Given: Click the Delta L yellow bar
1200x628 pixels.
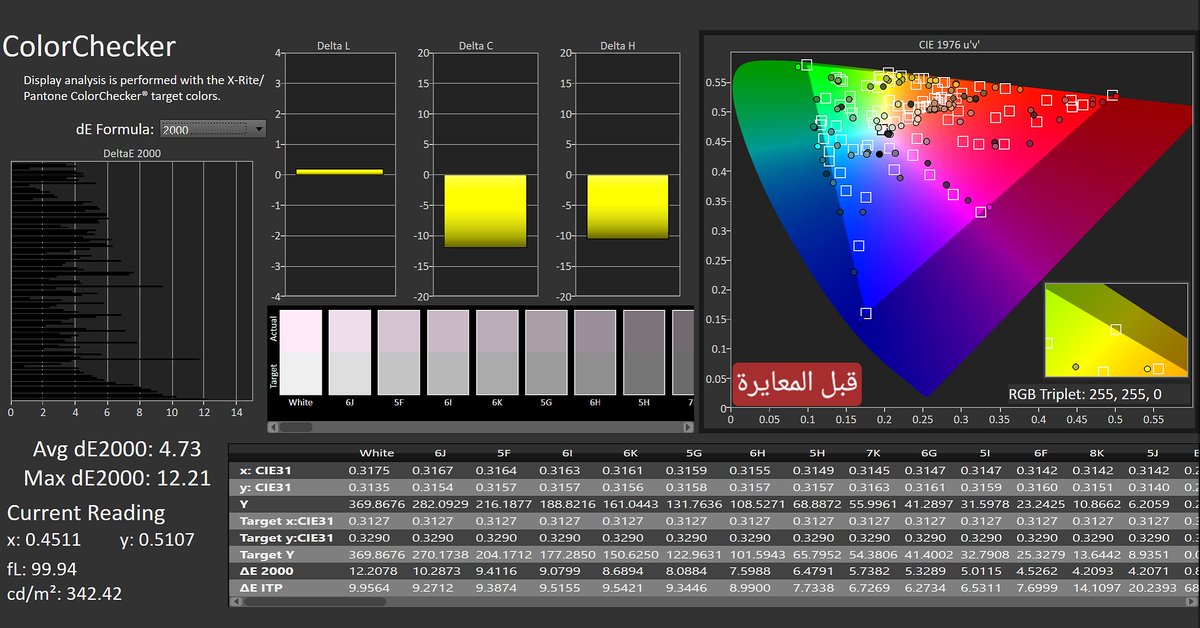Looking at the screenshot, I should (339, 172).
